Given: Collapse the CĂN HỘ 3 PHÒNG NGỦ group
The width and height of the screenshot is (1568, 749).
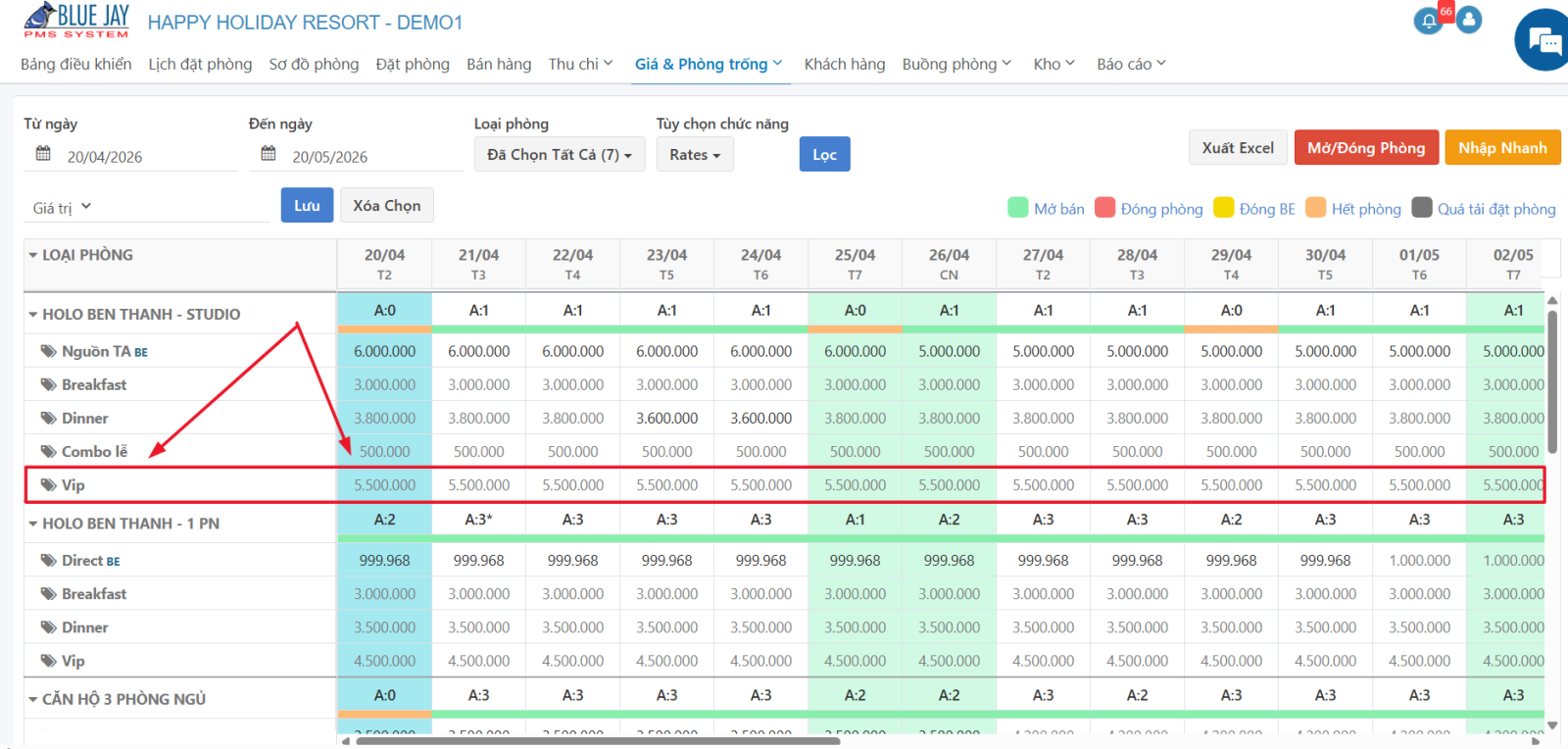Looking at the screenshot, I should click(x=32, y=700).
